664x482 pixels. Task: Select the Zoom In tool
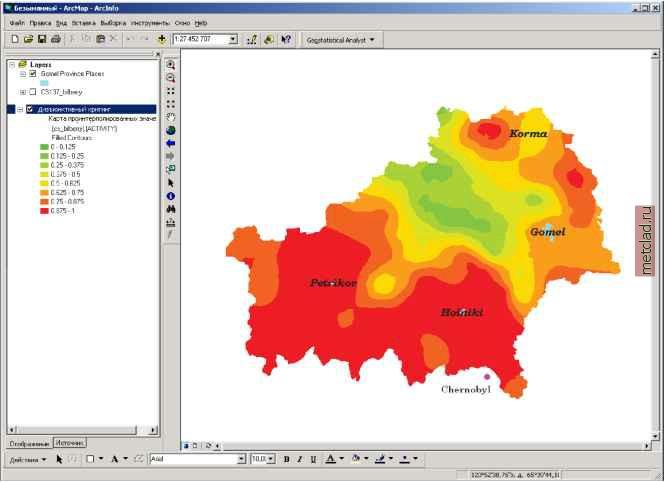coord(170,65)
